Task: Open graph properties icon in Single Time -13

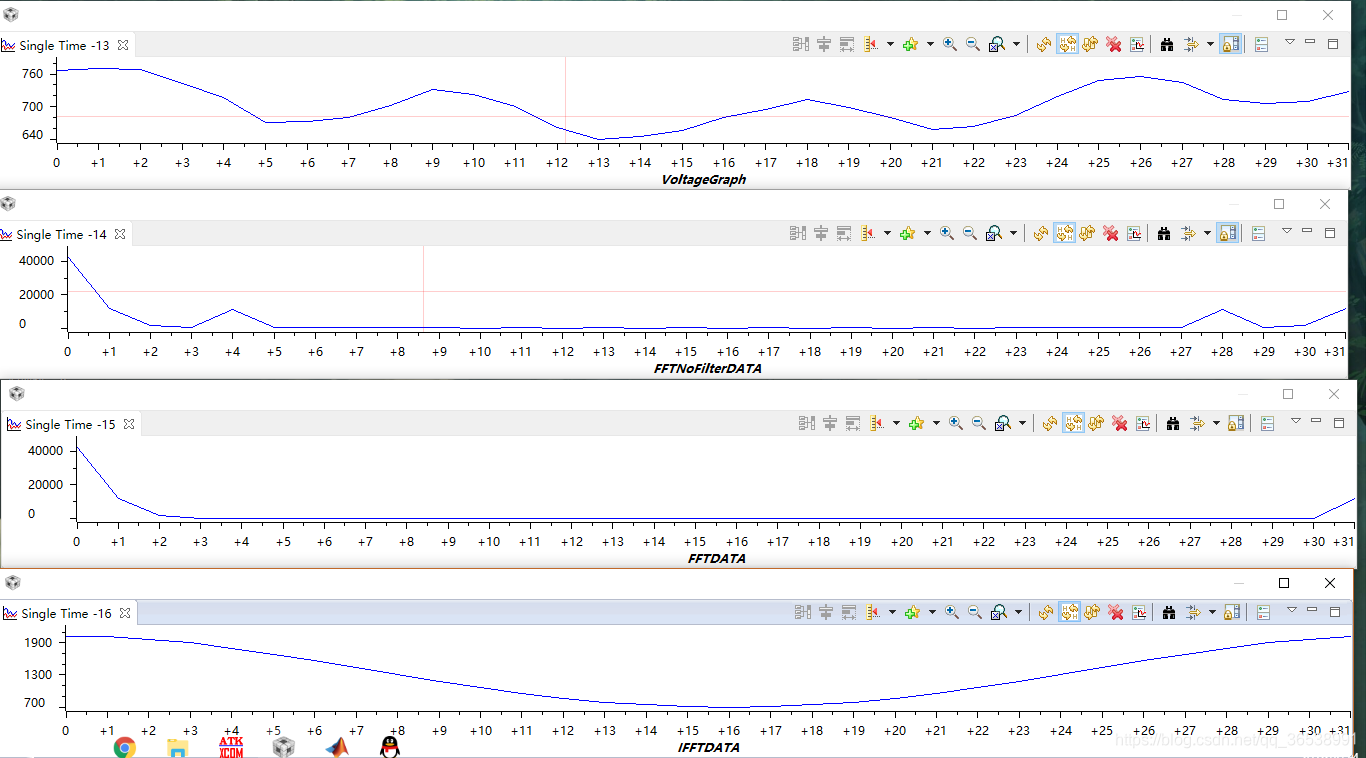Action: (x=1137, y=45)
